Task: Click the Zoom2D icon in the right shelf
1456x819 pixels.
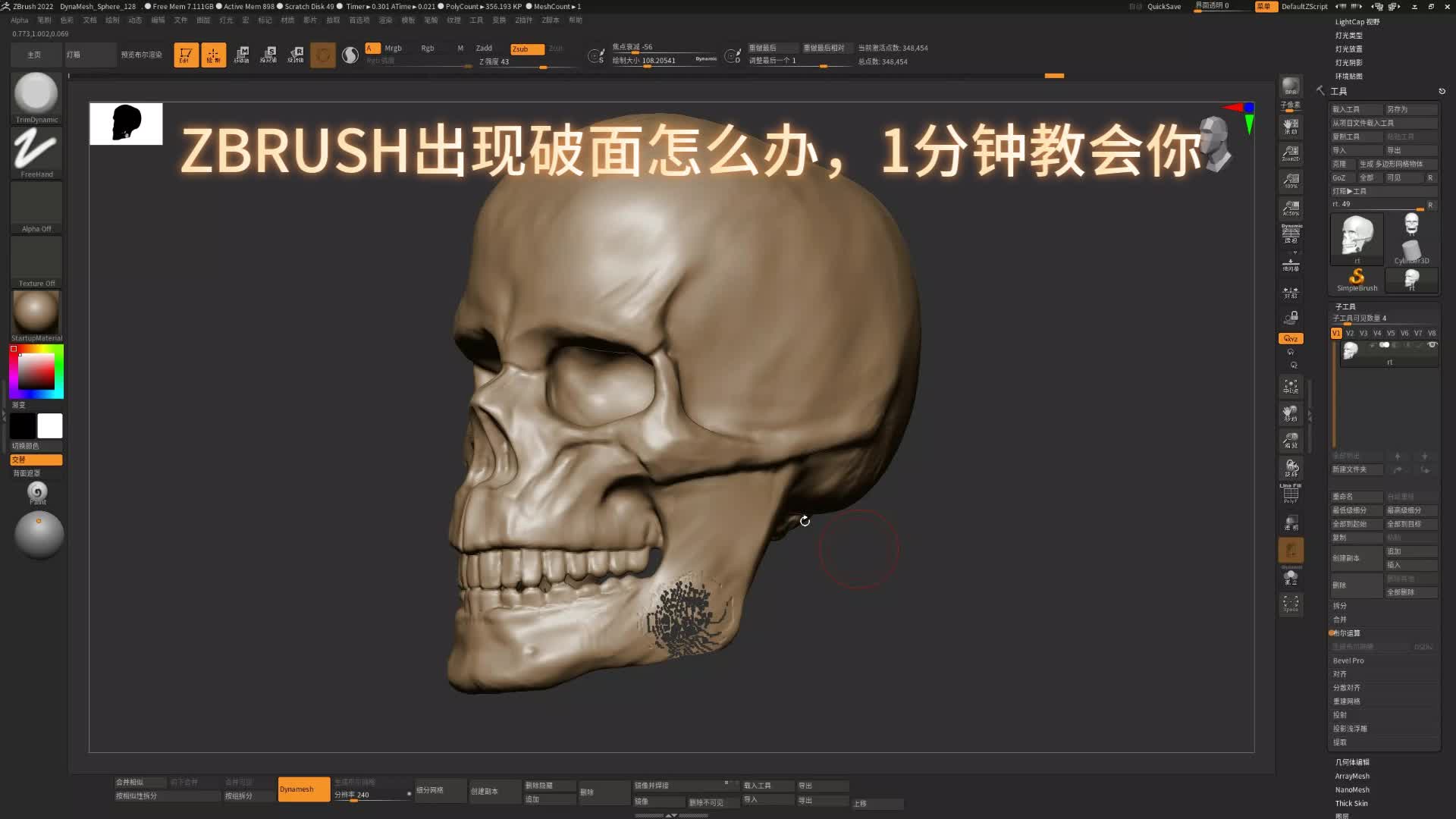Action: click(1290, 152)
